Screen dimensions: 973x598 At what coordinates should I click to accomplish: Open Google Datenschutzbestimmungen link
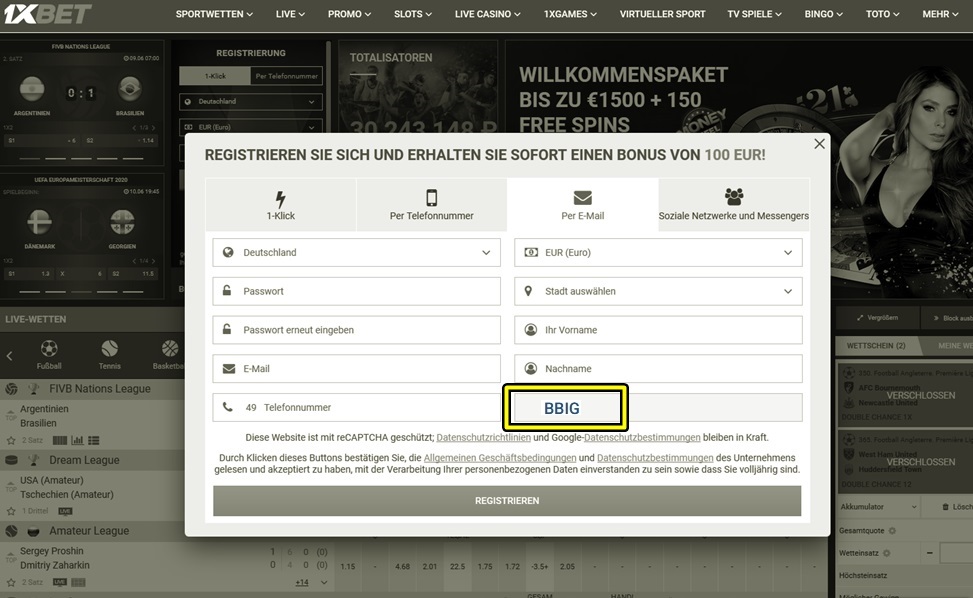click(x=642, y=437)
